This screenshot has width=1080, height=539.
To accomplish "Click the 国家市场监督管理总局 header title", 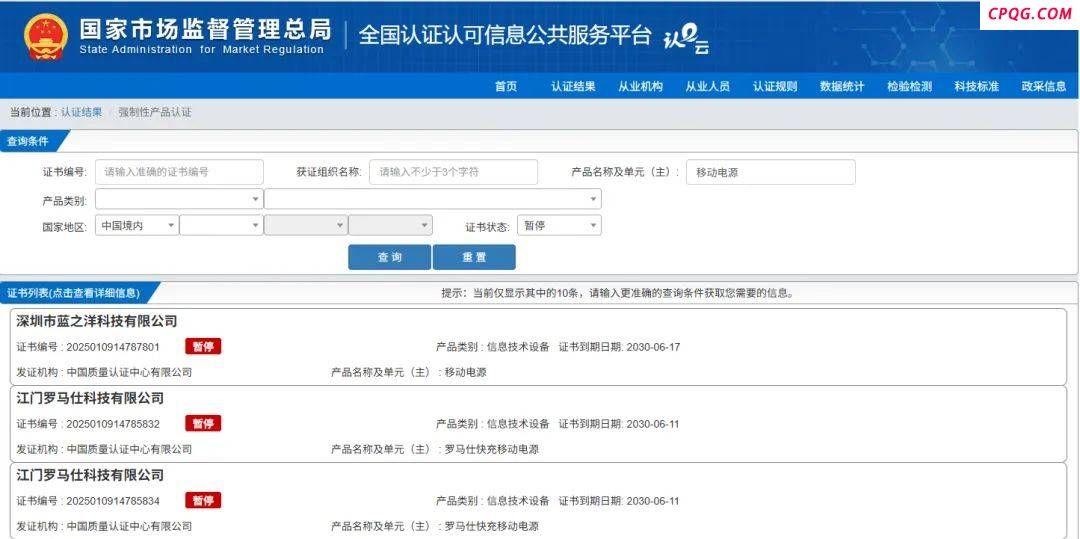I will [x=205, y=29].
